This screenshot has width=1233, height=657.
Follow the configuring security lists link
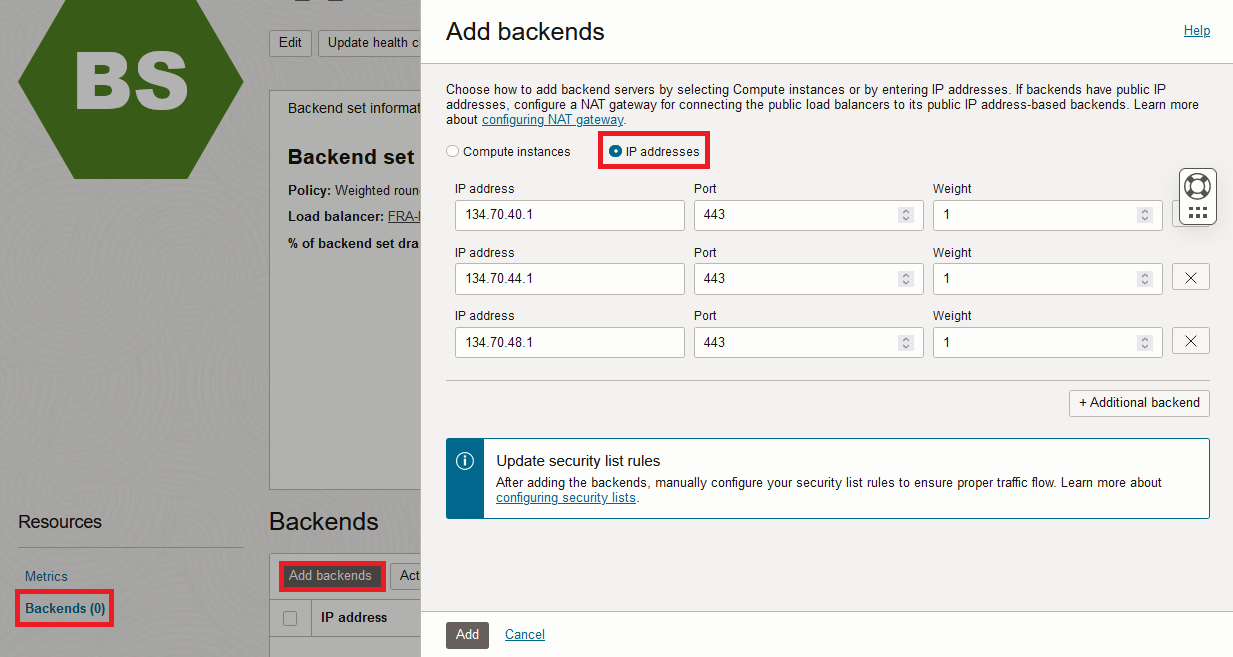(565, 497)
